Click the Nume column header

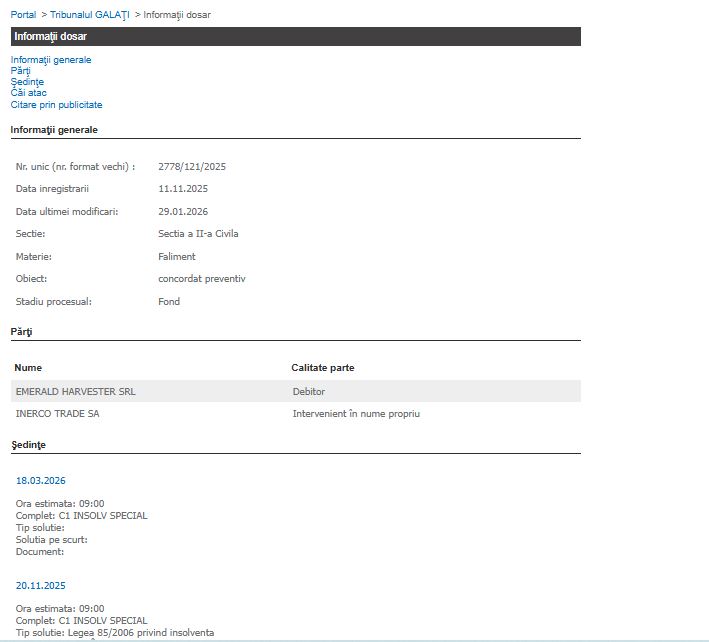(28, 368)
